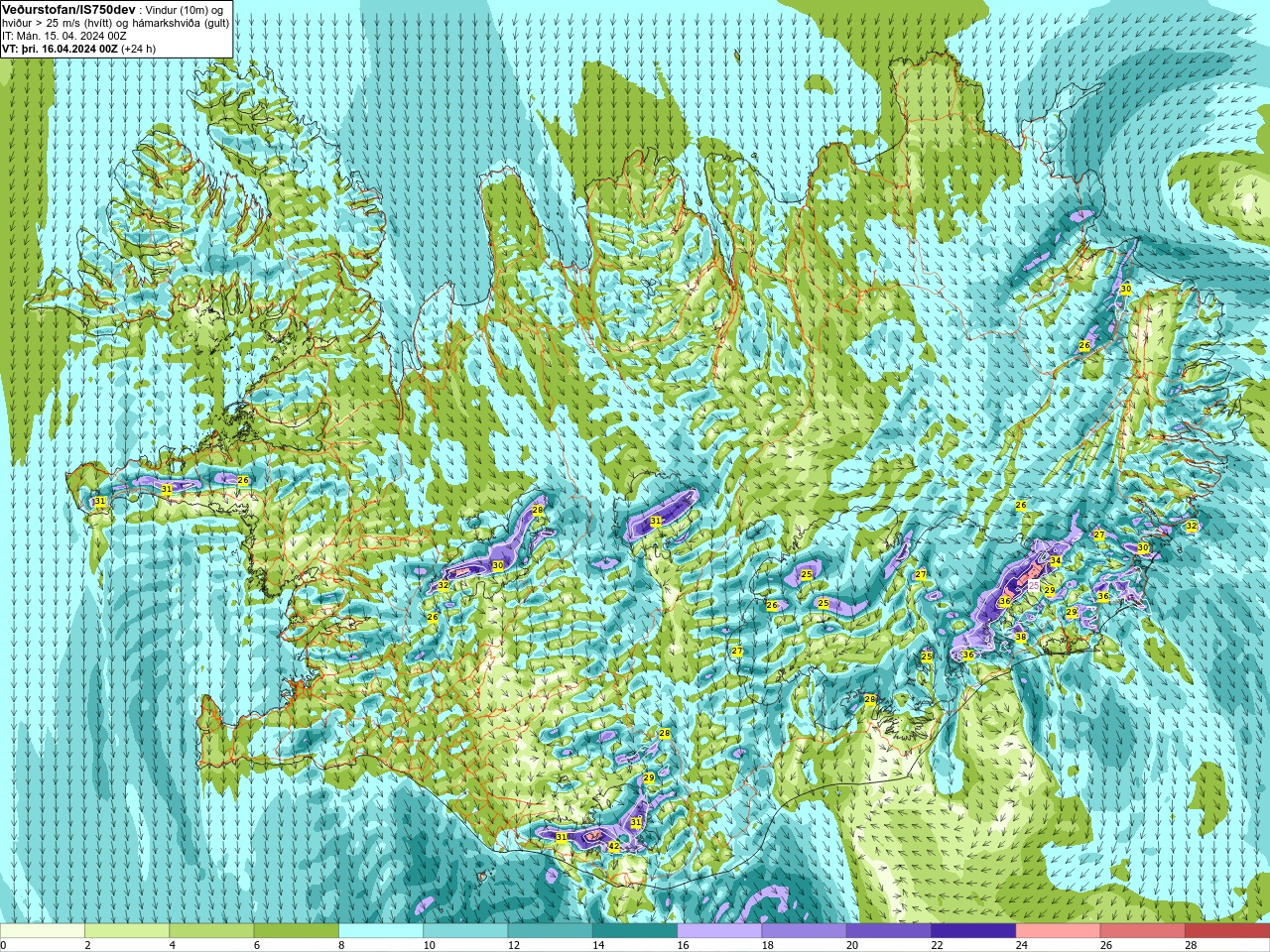This screenshot has height=952, width=1270.
Task: Click the yellow gust label "42"
Action: (x=614, y=847)
